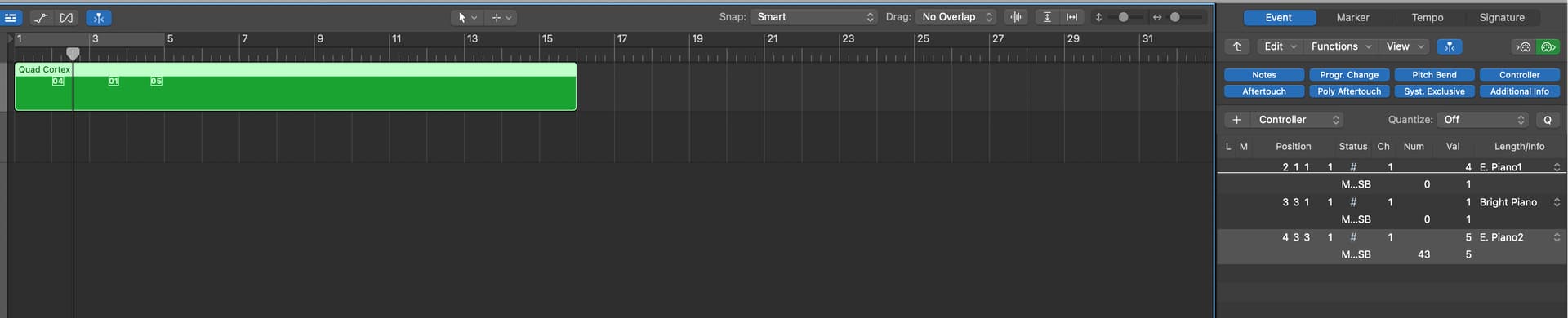Image resolution: width=1568 pixels, height=318 pixels.
Task: Enable the Flex editing icon
Action: tap(67, 17)
